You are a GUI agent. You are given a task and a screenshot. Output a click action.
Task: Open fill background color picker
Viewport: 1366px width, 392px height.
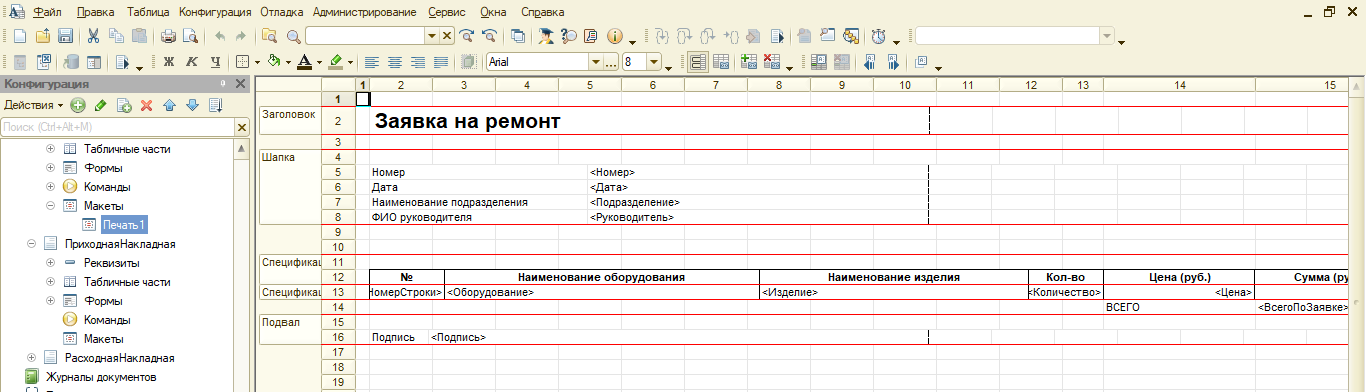(x=275, y=62)
